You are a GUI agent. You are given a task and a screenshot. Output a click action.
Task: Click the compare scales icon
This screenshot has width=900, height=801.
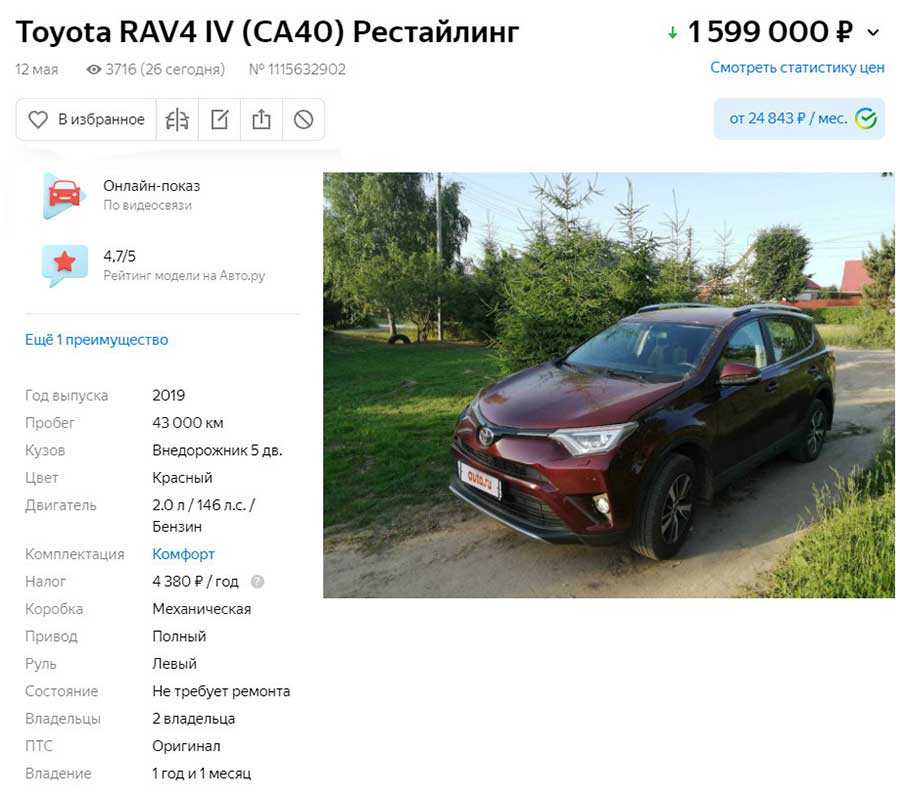click(x=177, y=119)
